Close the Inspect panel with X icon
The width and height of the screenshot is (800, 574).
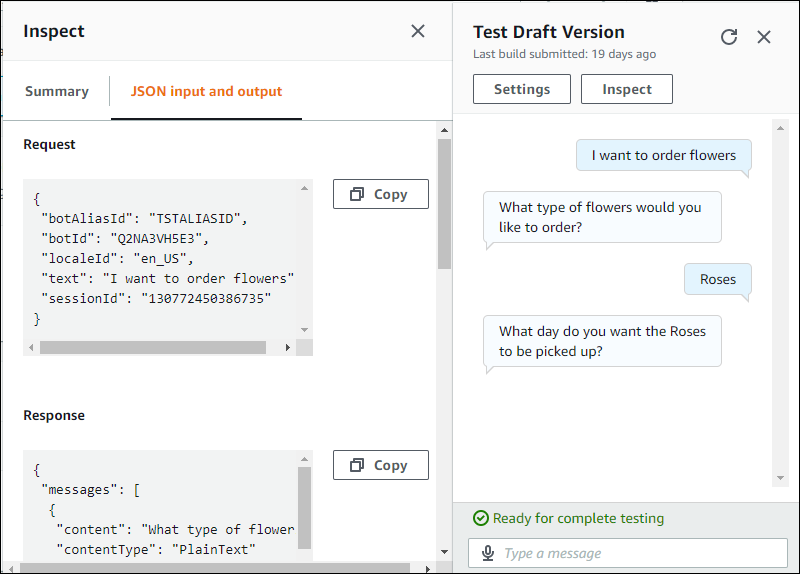418,31
